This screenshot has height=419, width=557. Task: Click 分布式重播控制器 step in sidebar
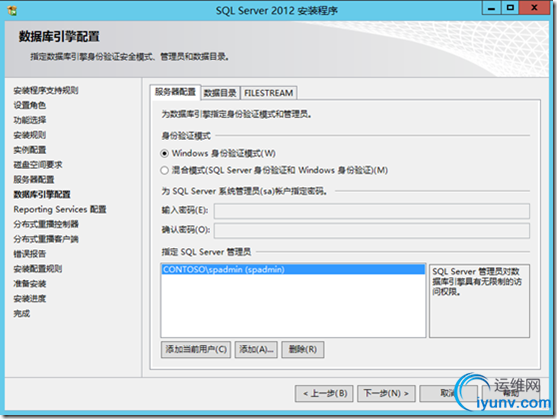pyautogui.click(x=46, y=224)
